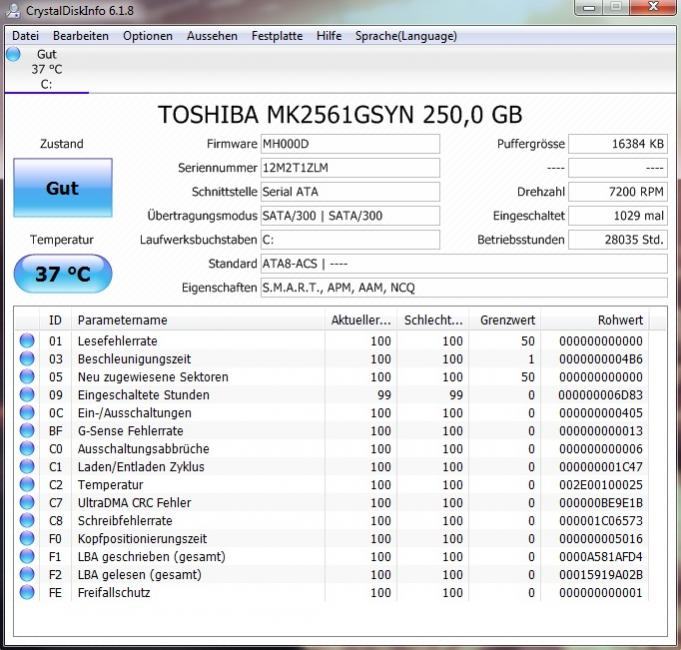Click the Puffergrösse value 16384 KB

pyautogui.click(x=618, y=144)
